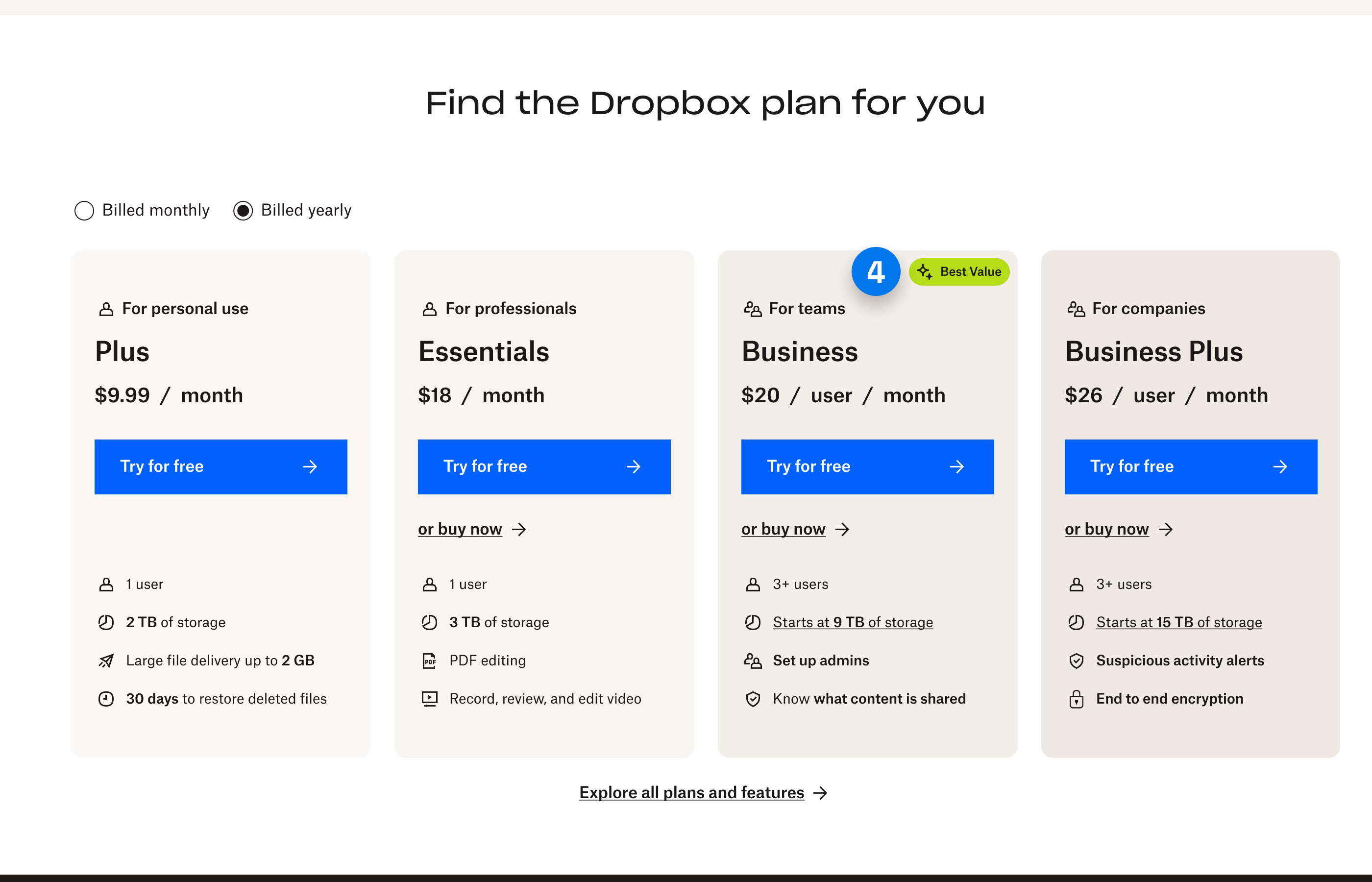Click the video screen icon beside Record, review
Screen dimensions: 1372x882
pyautogui.click(x=429, y=699)
